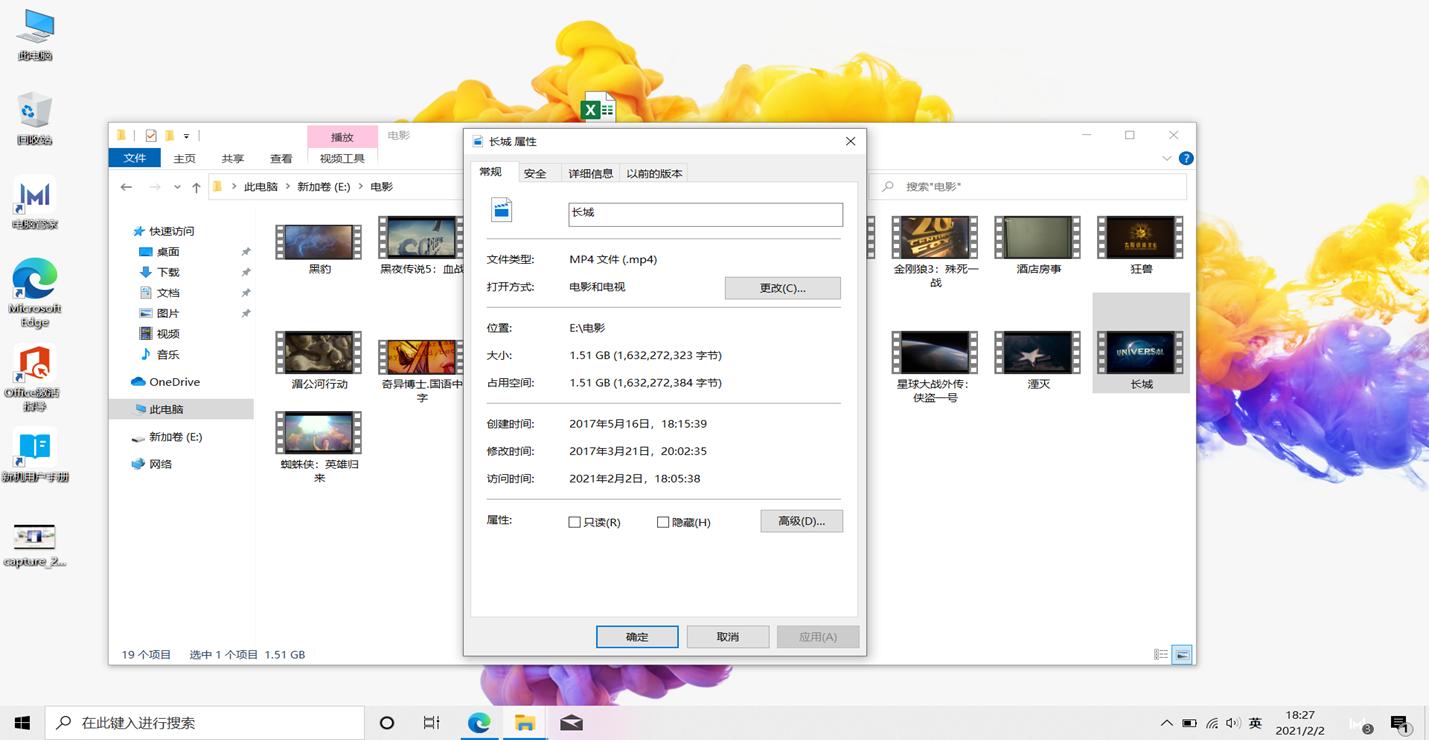The width and height of the screenshot is (1429, 740).
Task: Open the 查看 ribbon tab
Action: (x=281, y=157)
